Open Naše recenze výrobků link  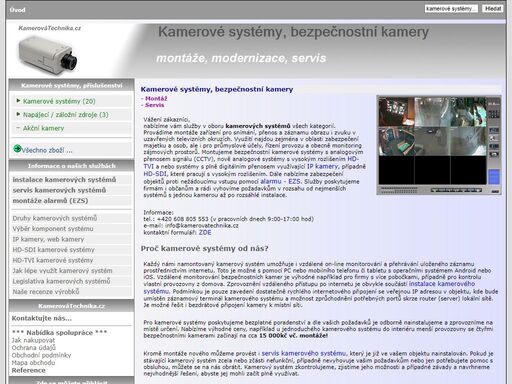[46, 292]
